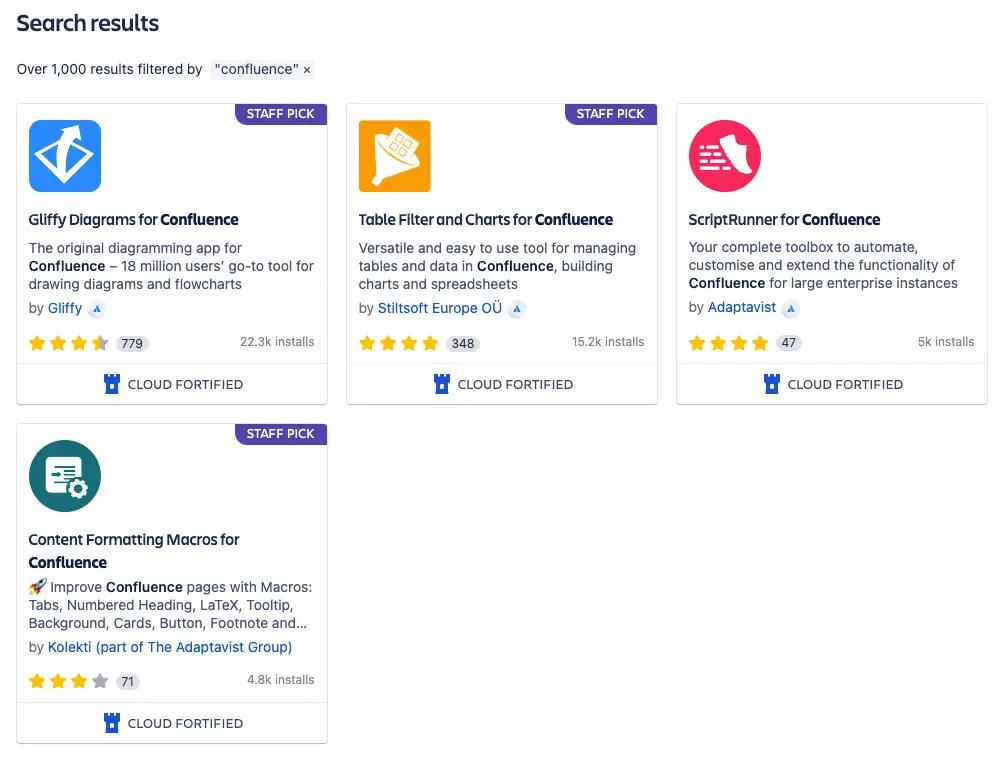The image size is (1006, 760).
Task: Open the Gliffy Diagrams for Confluence title
Action: coord(134,220)
